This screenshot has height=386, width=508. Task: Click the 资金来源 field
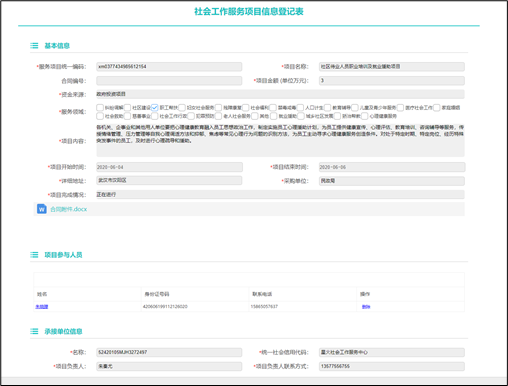(x=280, y=94)
